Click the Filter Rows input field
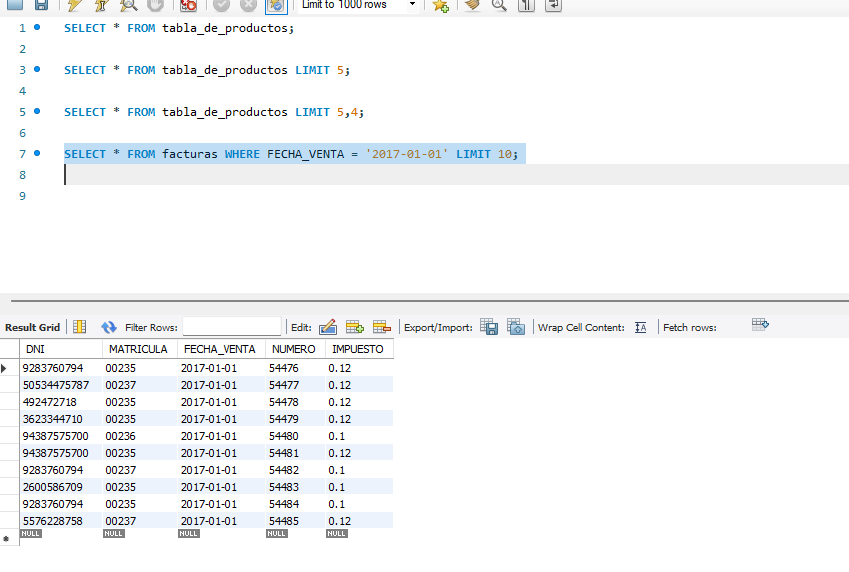 232,327
